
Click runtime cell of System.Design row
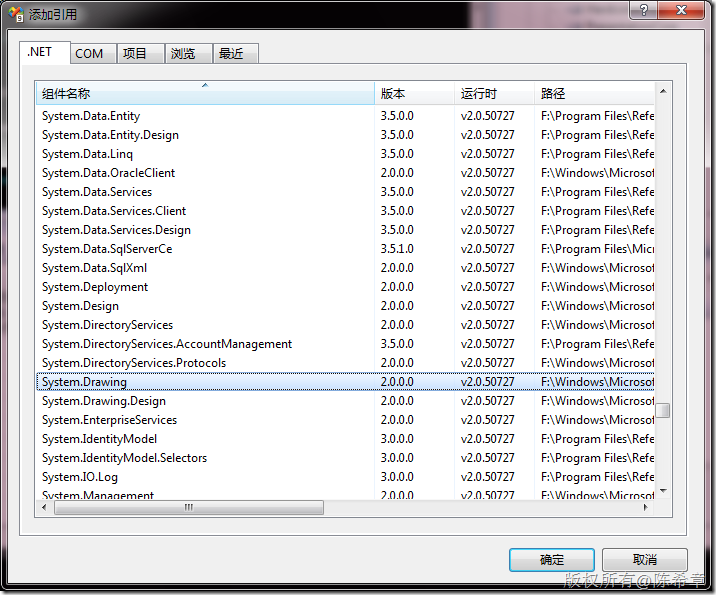point(487,306)
